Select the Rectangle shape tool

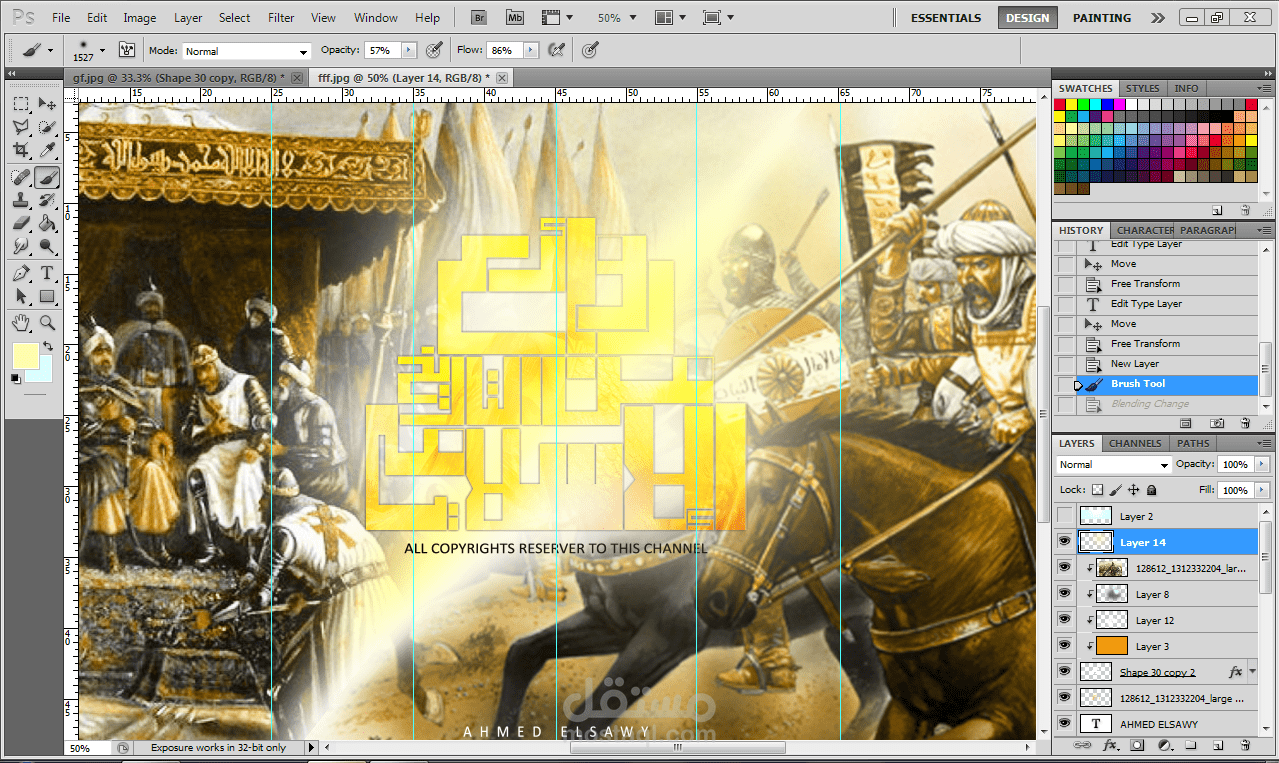click(x=47, y=296)
